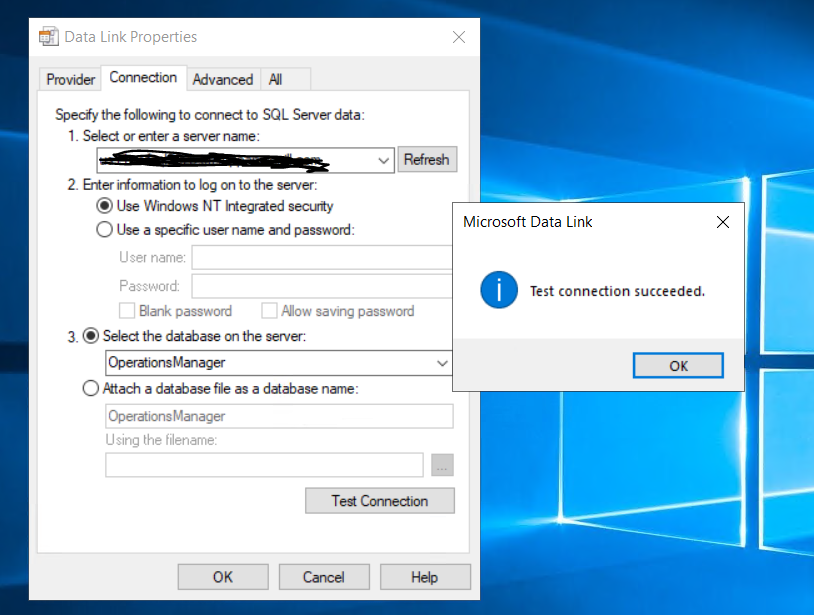Screen dimensions: 814x615
Task: Click the Data Link Properties title icon
Action: [49, 37]
